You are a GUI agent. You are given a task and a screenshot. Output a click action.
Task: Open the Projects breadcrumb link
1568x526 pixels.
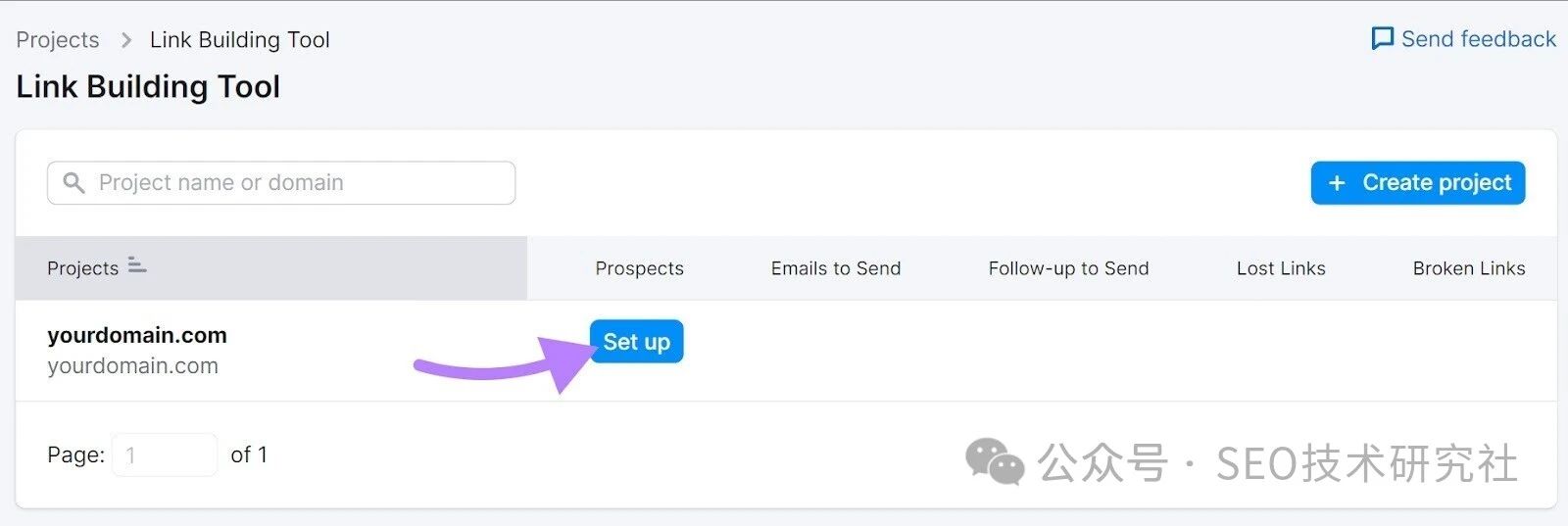click(x=58, y=40)
